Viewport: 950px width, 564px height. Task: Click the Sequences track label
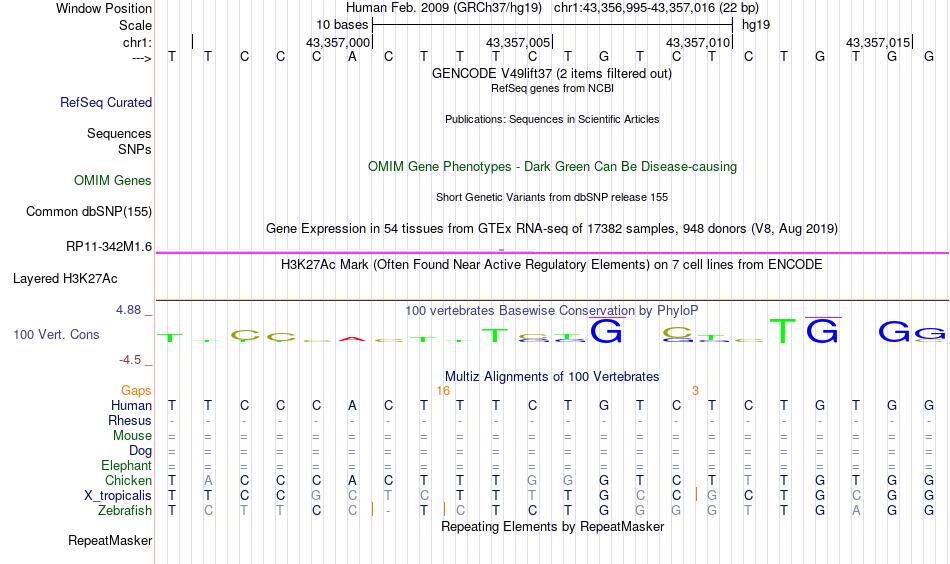(x=119, y=133)
